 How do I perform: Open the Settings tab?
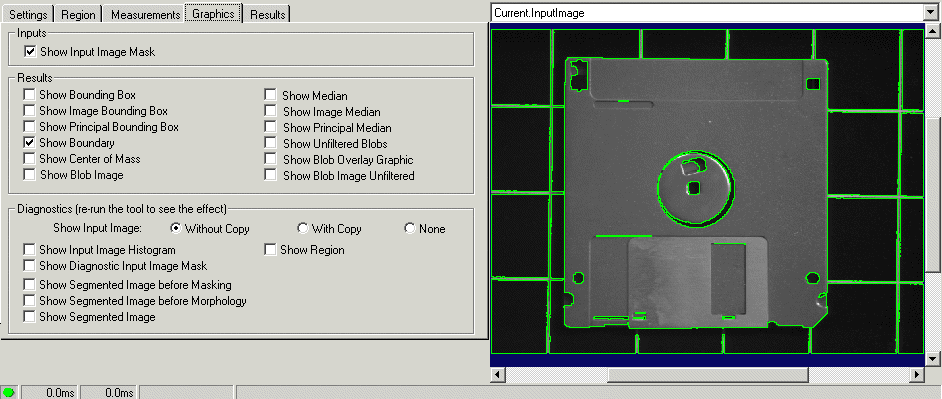tap(28, 14)
